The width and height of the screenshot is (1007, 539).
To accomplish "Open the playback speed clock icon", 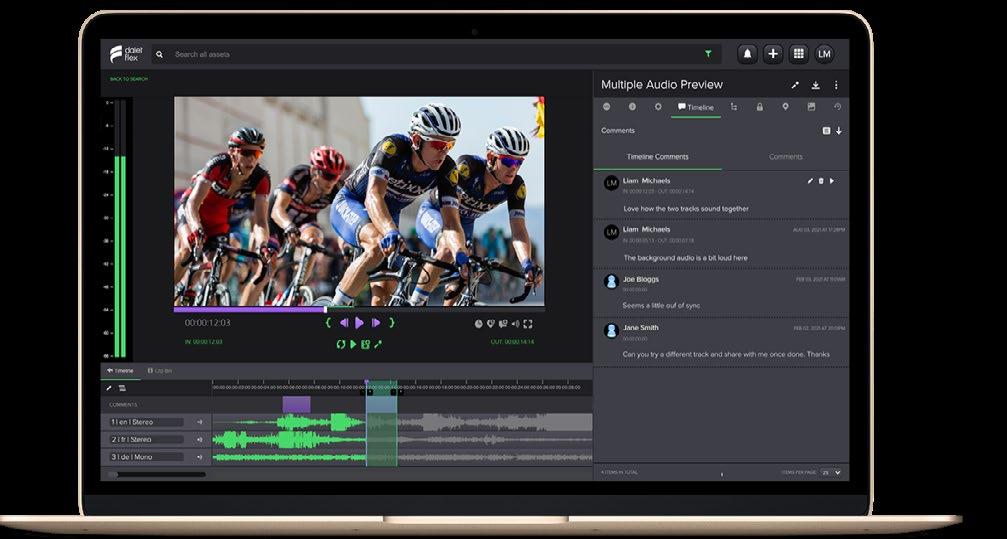I will tap(478, 324).
